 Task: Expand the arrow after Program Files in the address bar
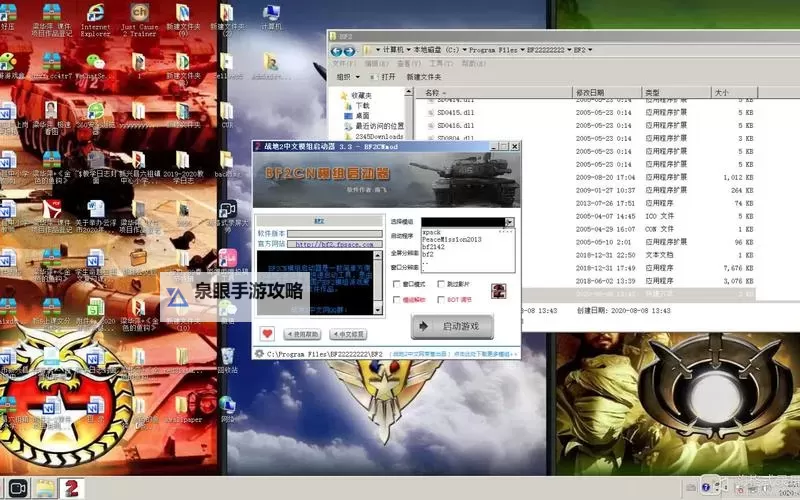[522, 50]
